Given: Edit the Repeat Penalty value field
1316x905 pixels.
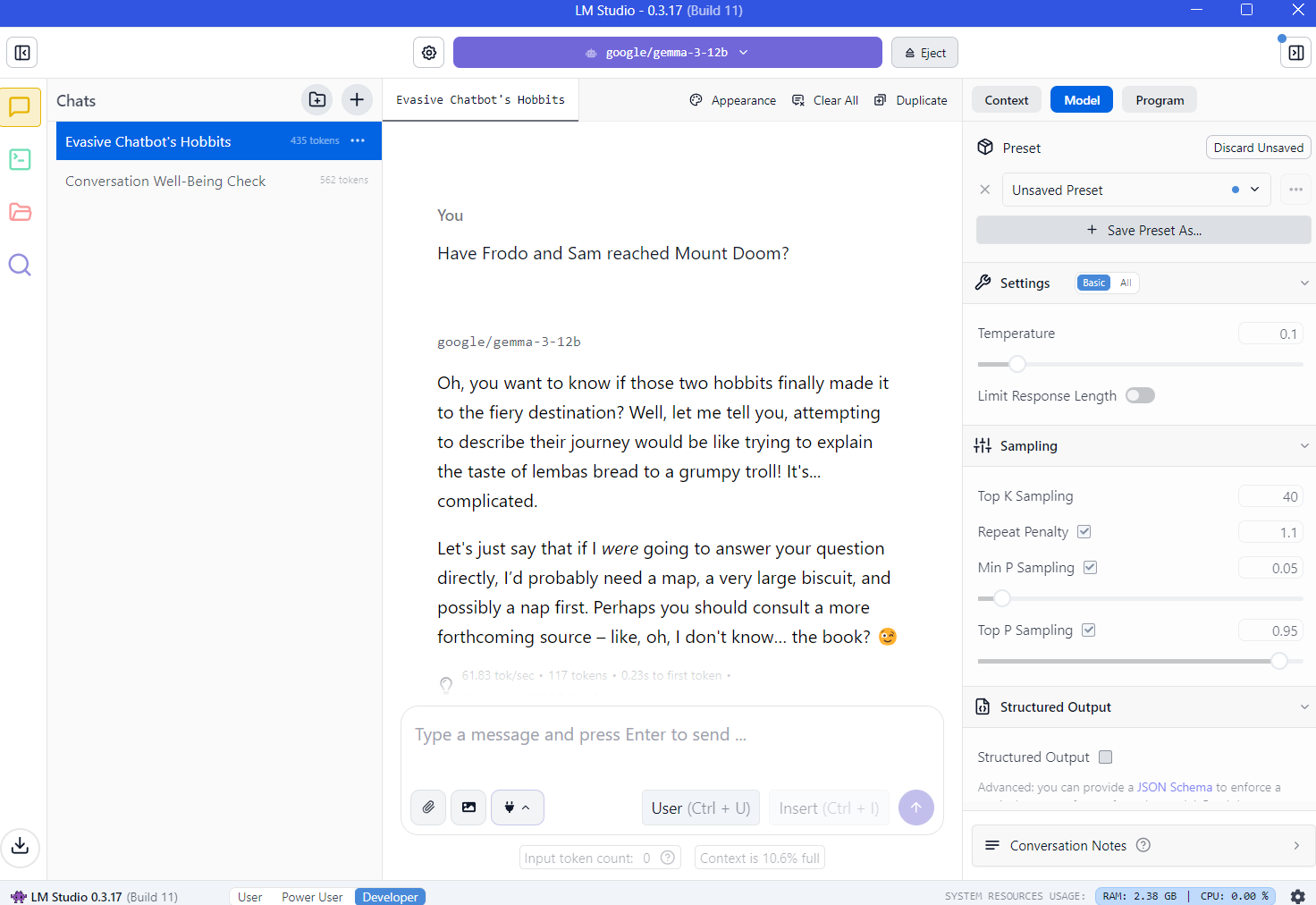Looking at the screenshot, I should tap(1270, 532).
